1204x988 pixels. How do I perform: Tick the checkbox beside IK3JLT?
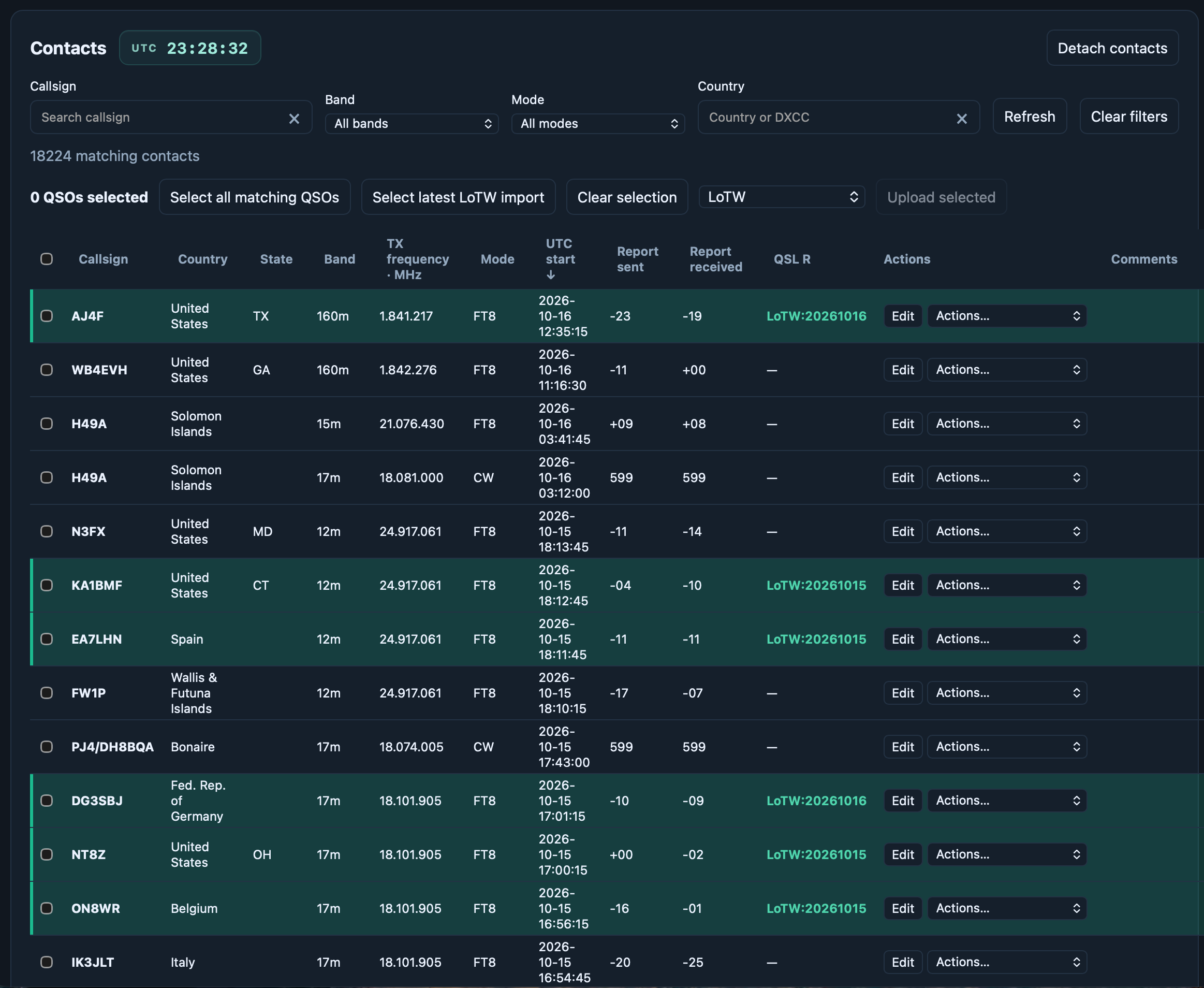pos(47,963)
